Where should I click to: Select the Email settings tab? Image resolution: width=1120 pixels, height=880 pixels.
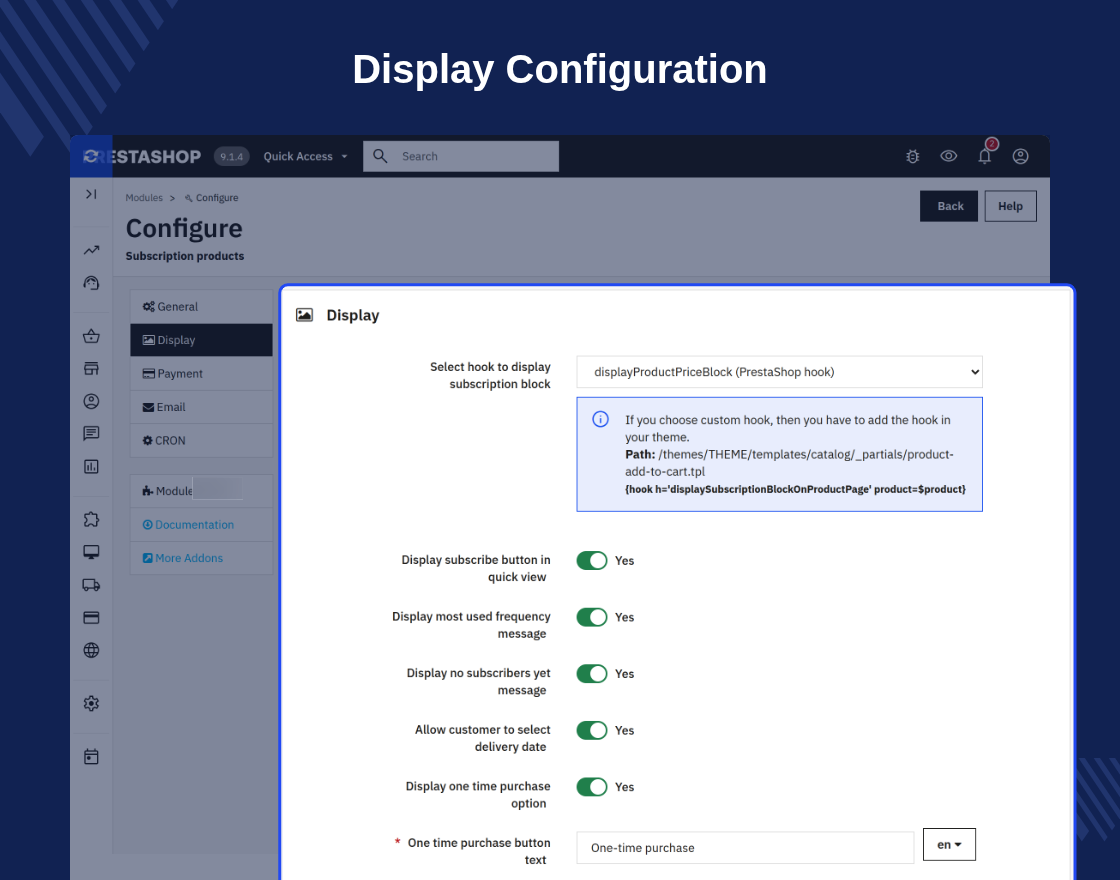[201, 407]
